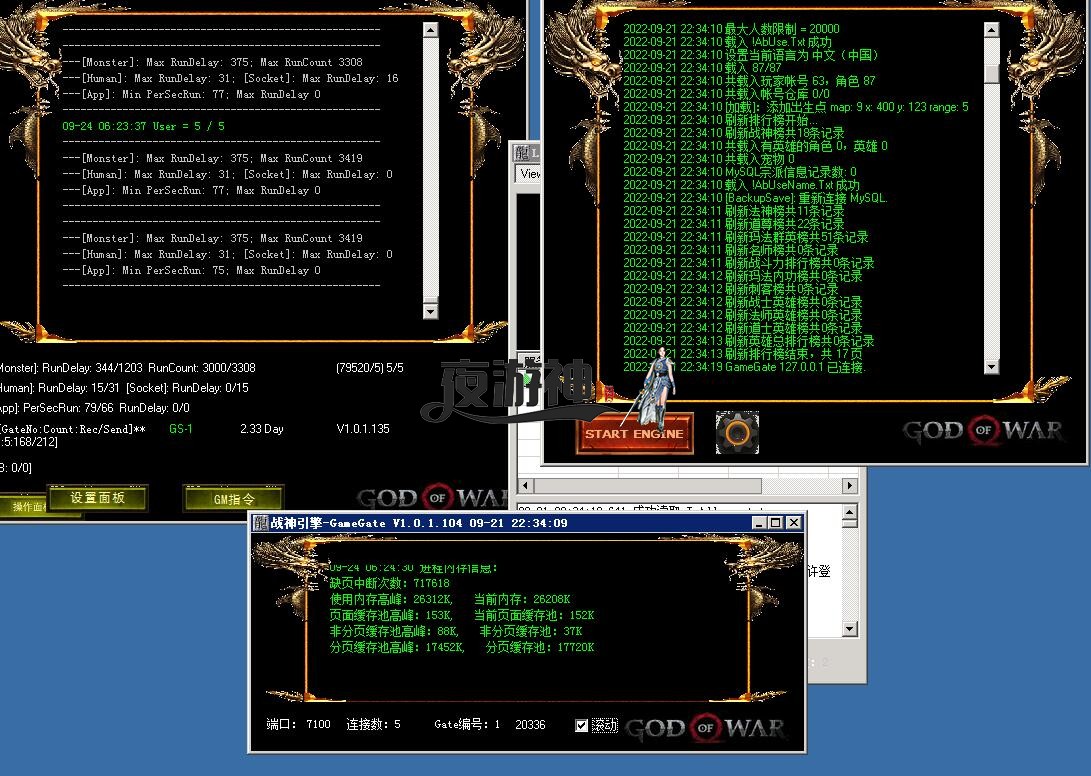Click left arrow of horizontal scrollbar
Viewport: 1091px width, 776px height.
tap(523, 487)
